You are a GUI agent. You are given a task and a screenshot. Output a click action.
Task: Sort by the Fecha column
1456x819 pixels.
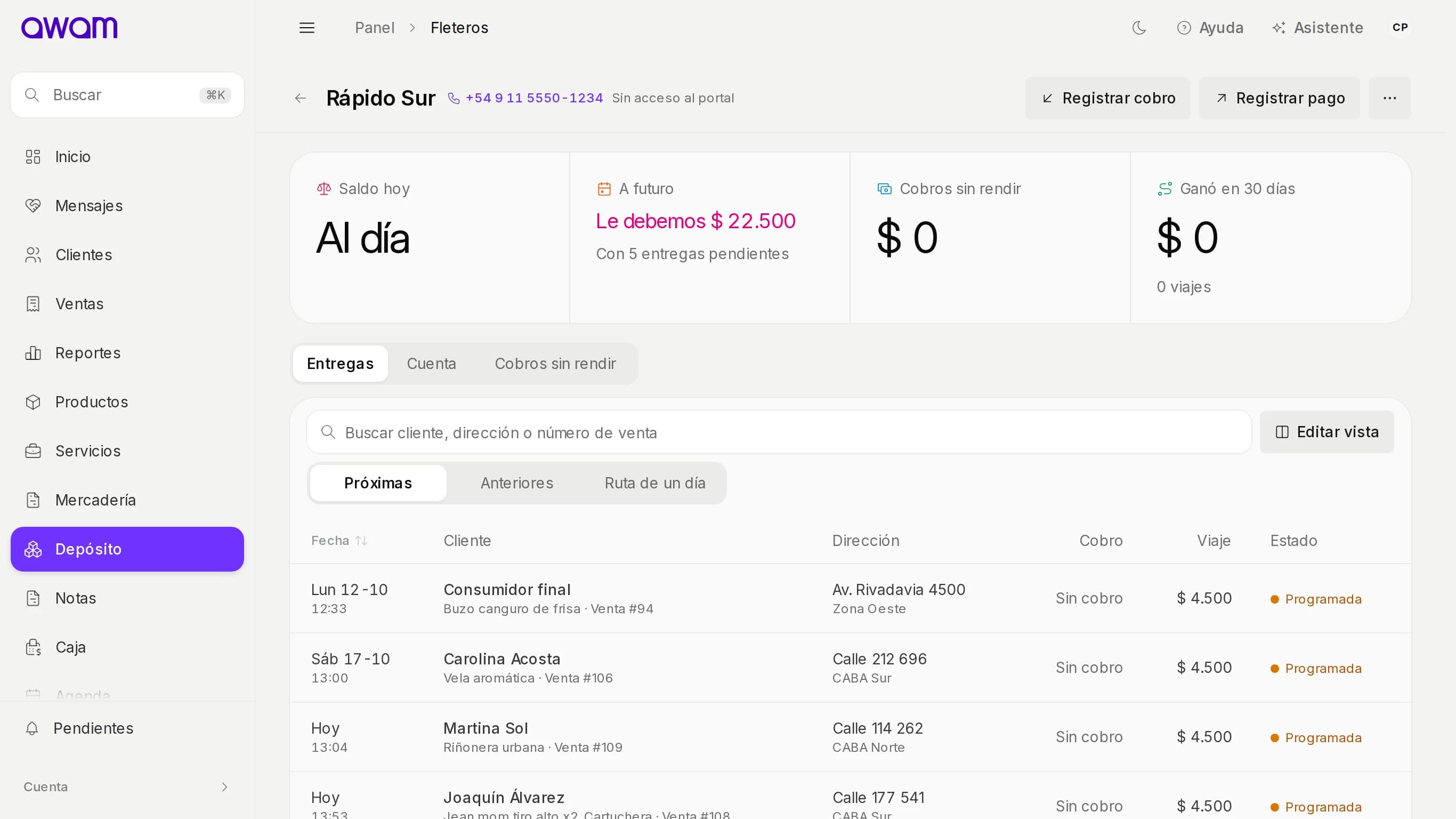339,541
